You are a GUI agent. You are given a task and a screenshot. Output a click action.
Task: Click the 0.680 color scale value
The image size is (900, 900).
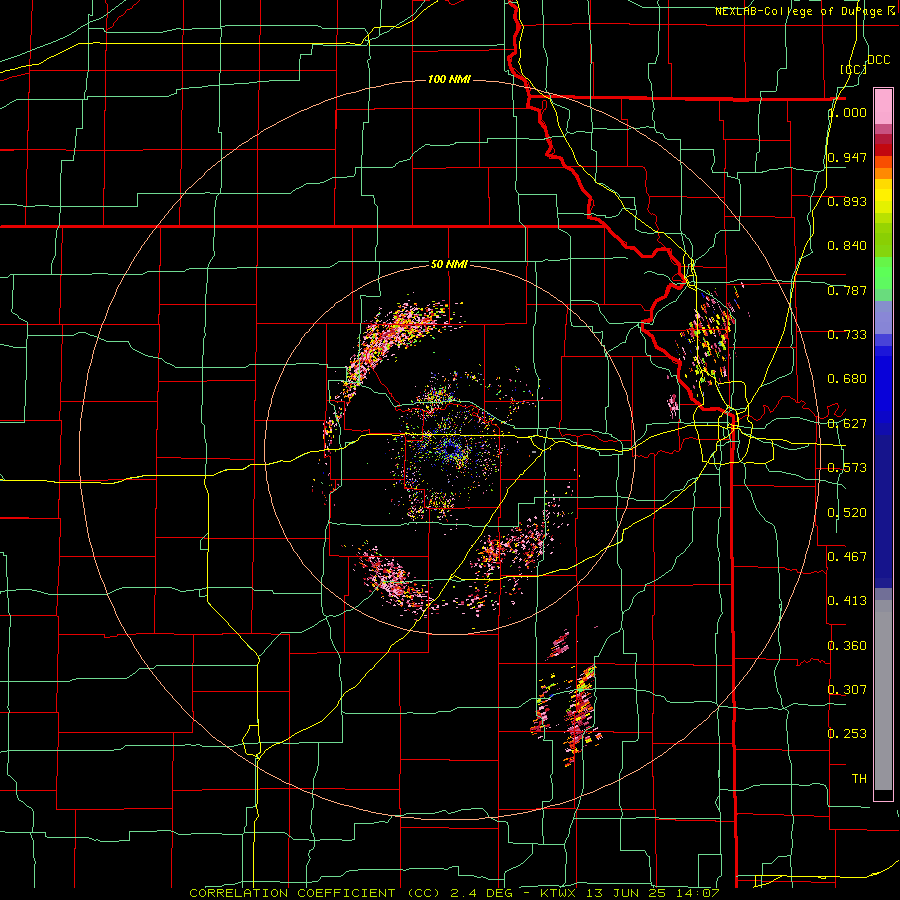click(847, 379)
